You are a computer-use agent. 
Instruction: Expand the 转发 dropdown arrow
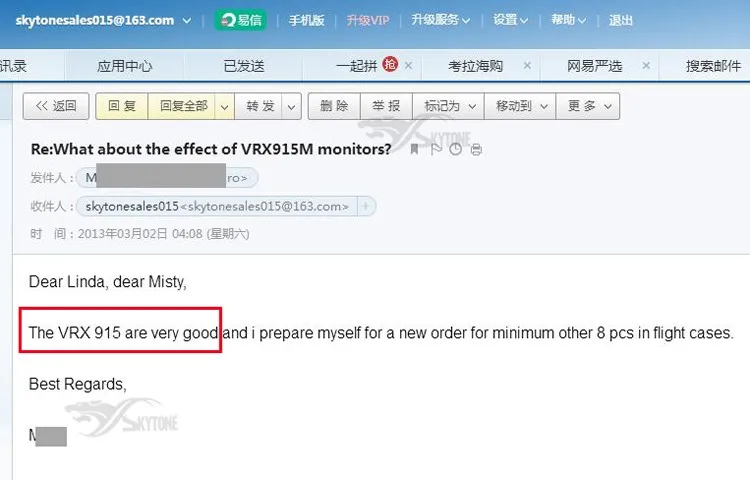291,106
